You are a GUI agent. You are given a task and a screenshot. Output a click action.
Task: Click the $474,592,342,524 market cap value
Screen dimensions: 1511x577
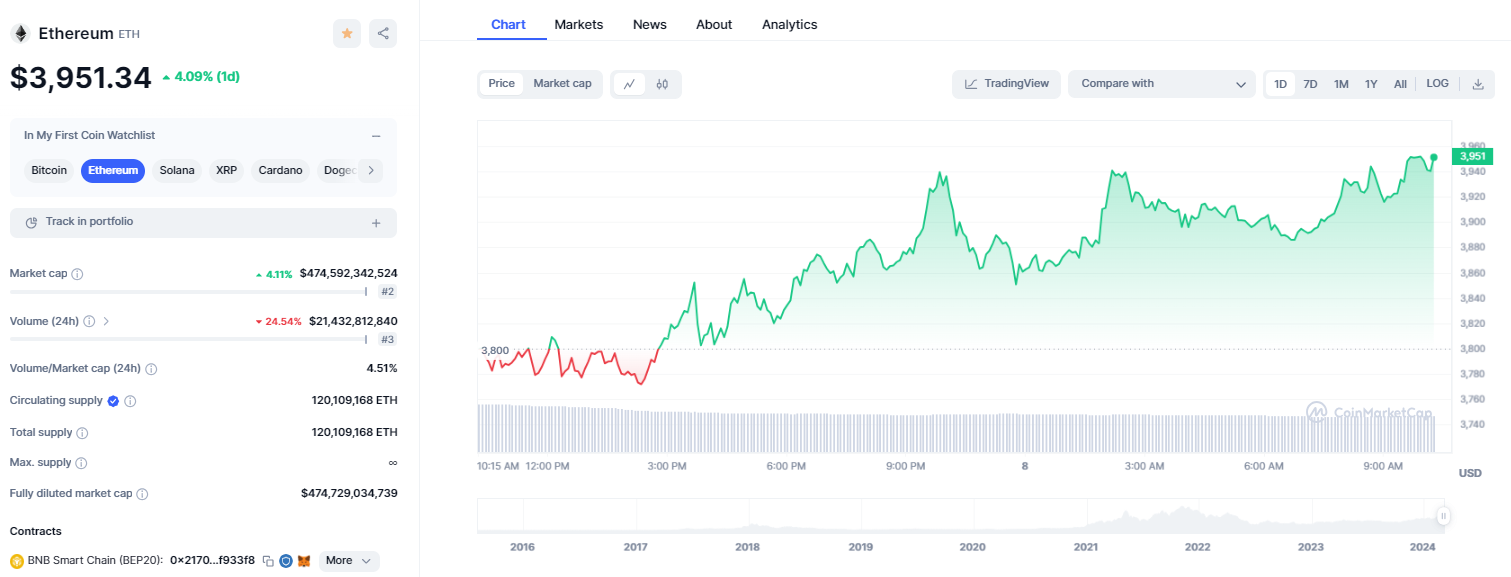pos(348,273)
